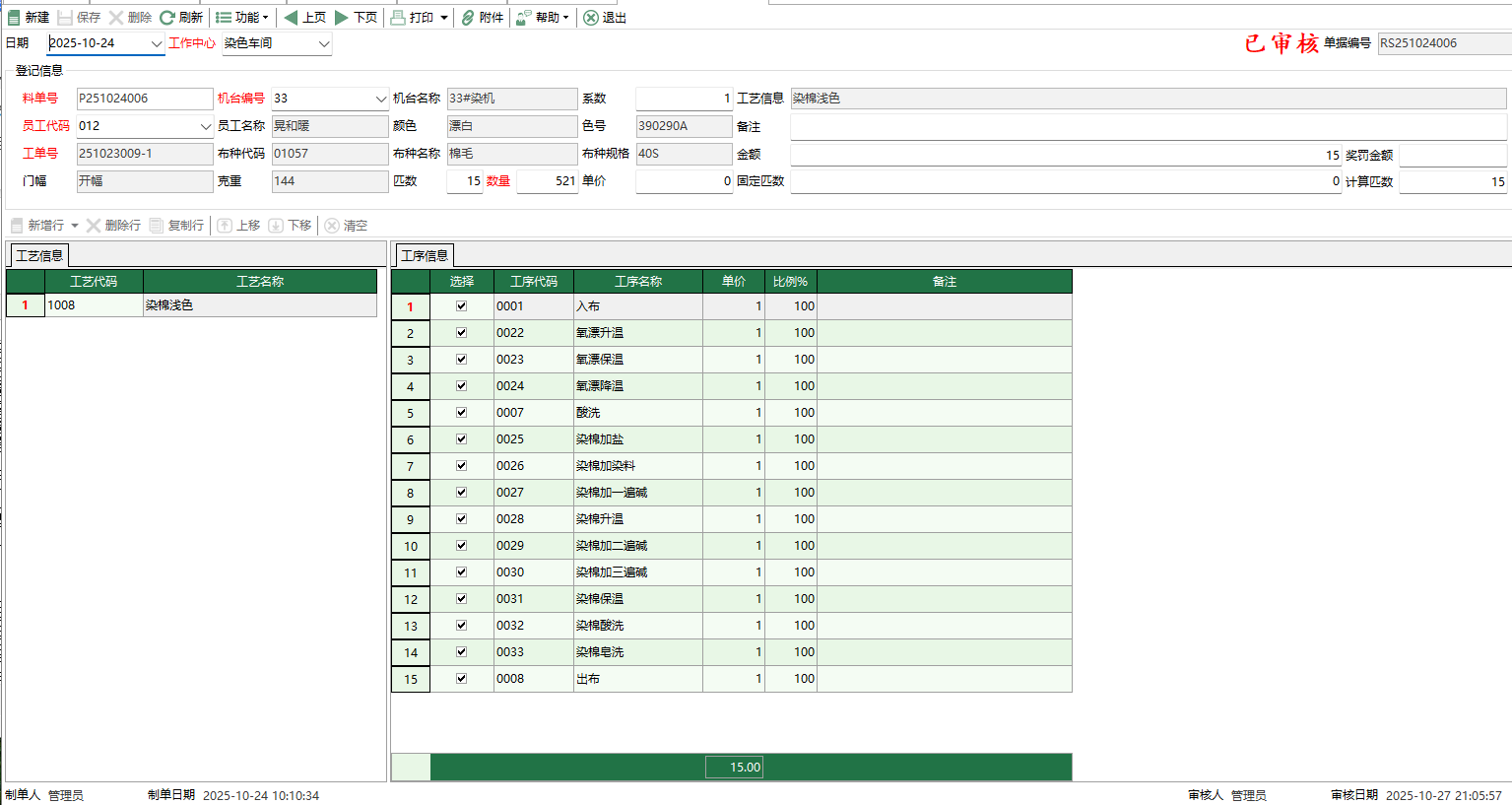Toggle selection of the 酸洗 process row
This screenshot has height=805, width=1512.
pos(462,412)
